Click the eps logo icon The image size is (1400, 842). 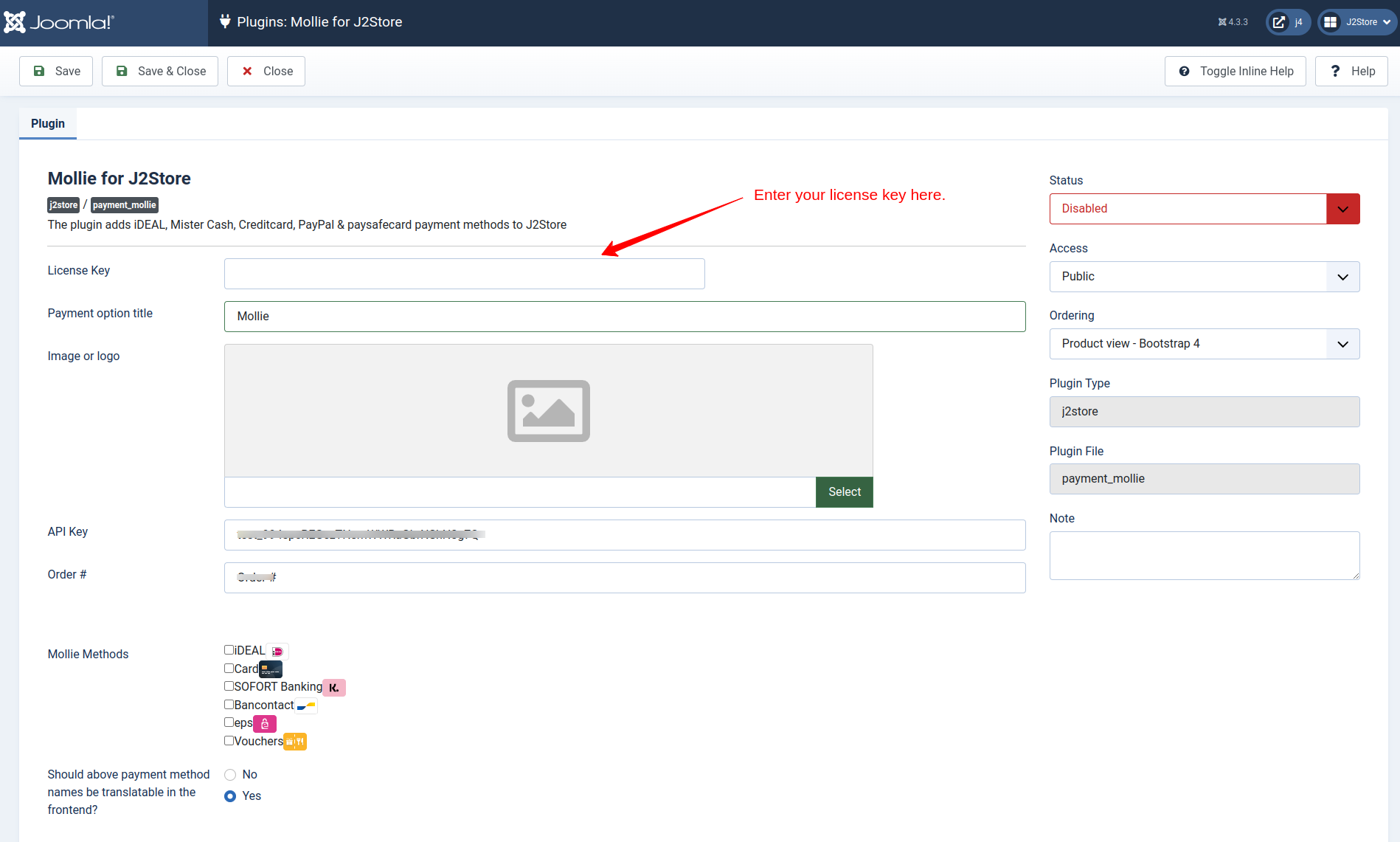click(265, 724)
